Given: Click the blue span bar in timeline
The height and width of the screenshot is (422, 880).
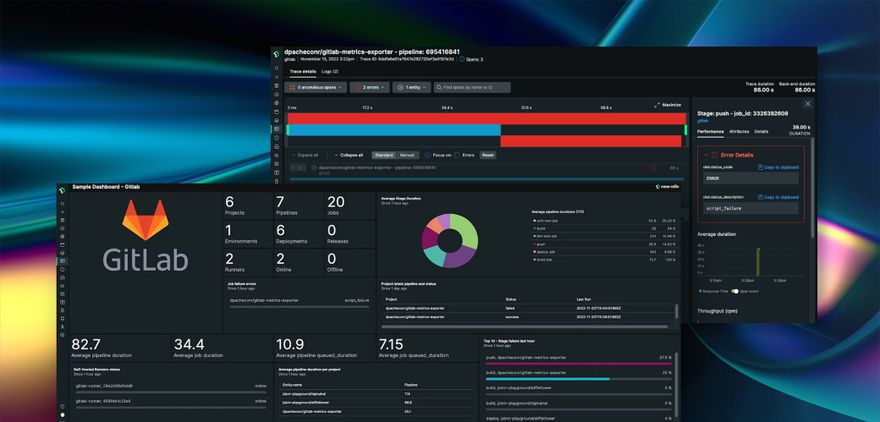Looking at the screenshot, I should coord(393,130).
